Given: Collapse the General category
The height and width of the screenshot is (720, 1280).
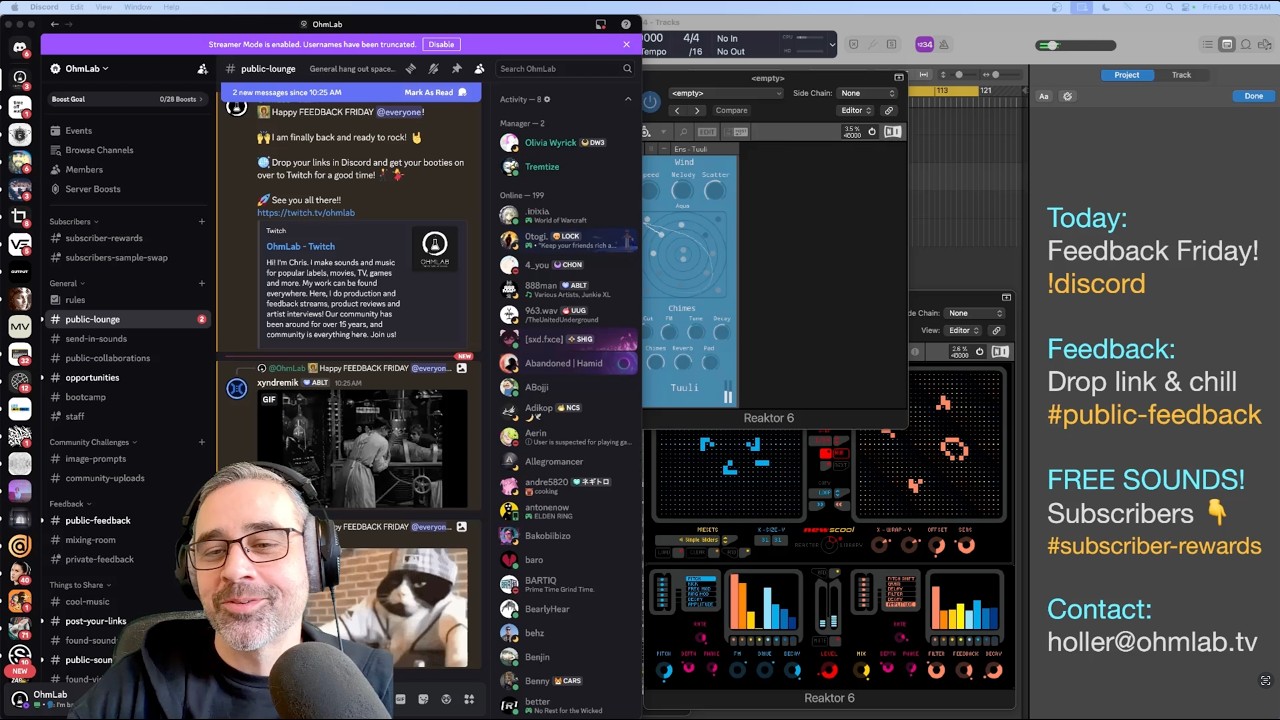Looking at the screenshot, I should tap(67, 284).
